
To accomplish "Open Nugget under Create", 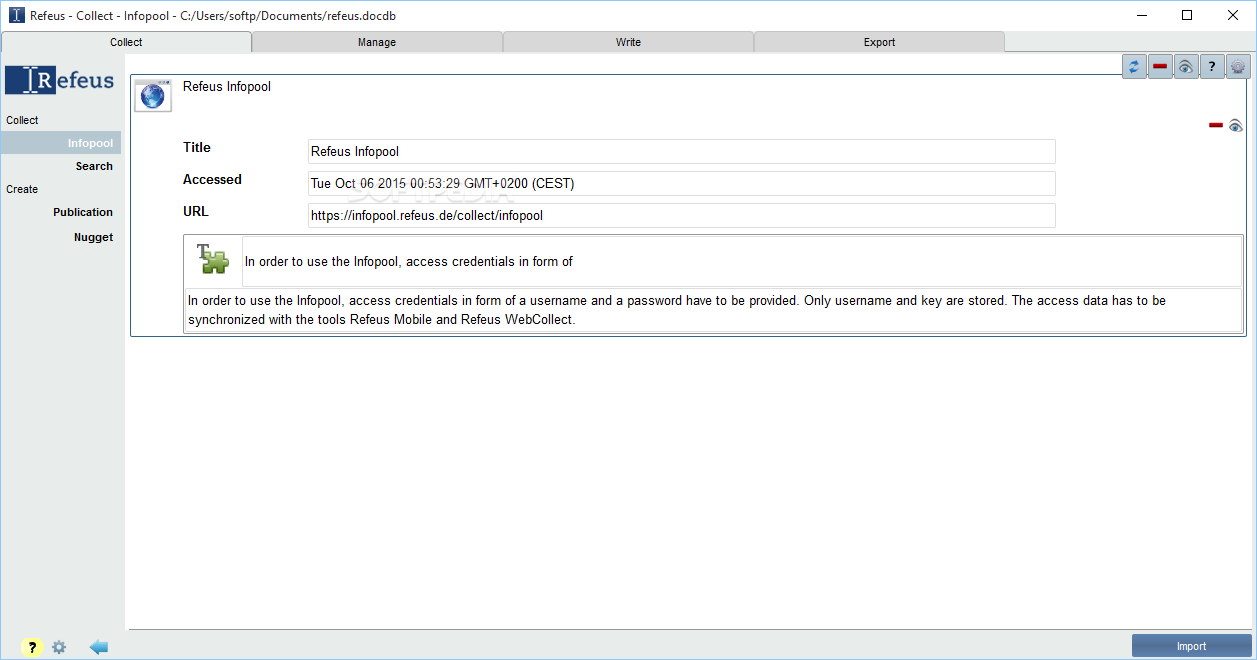I will point(93,237).
